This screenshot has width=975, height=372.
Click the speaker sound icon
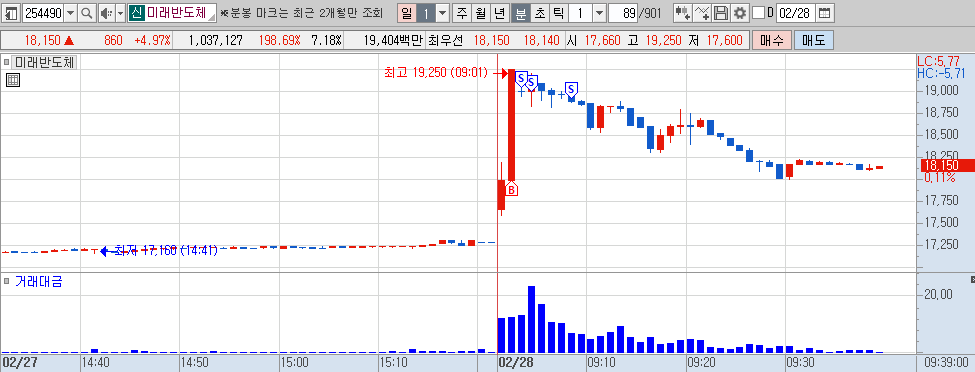[x=106, y=12]
